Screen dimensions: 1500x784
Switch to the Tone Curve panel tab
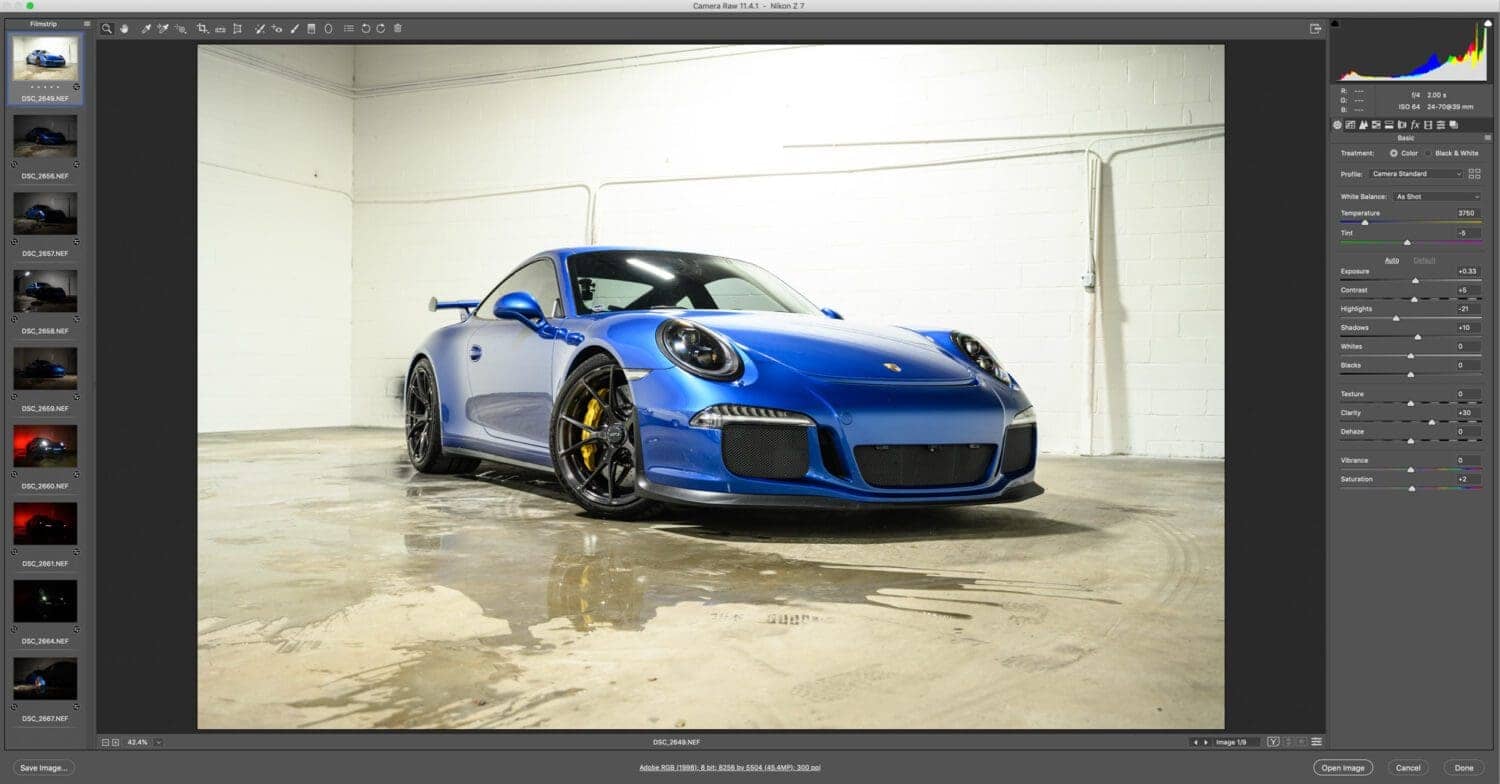(1349, 125)
